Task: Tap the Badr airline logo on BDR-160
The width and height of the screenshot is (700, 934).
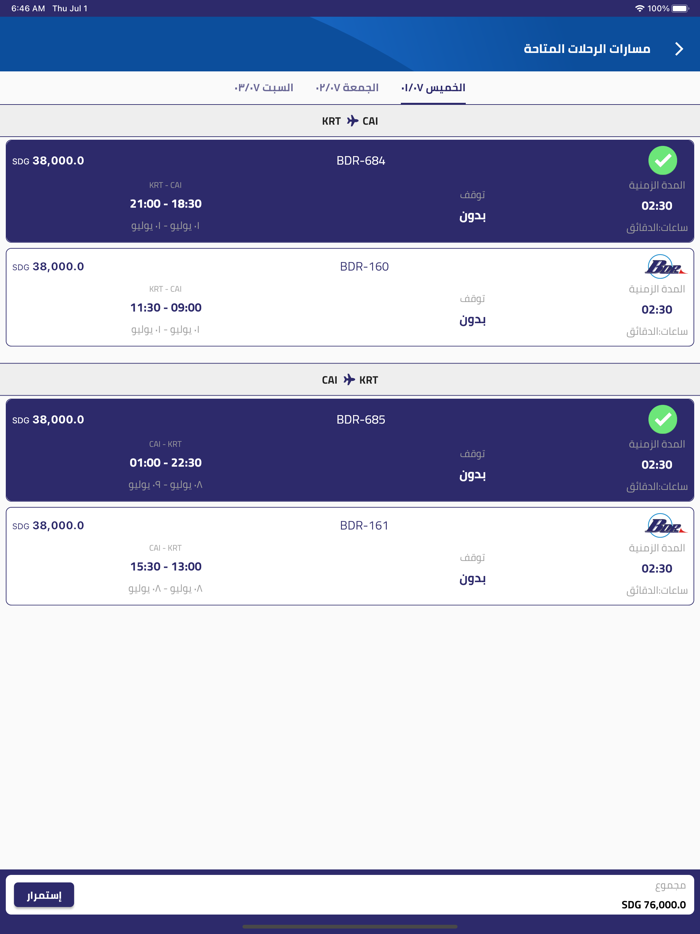Action: click(664, 267)
